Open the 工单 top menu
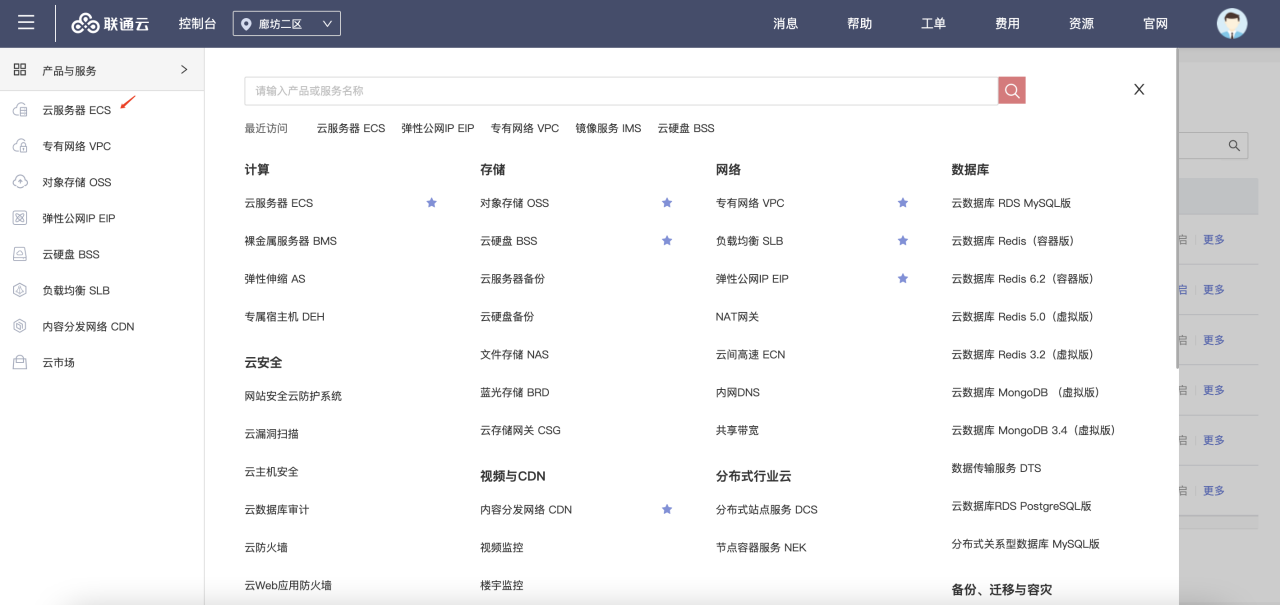This screenshot has height=605, width=1280. click(x=933, y=24)
